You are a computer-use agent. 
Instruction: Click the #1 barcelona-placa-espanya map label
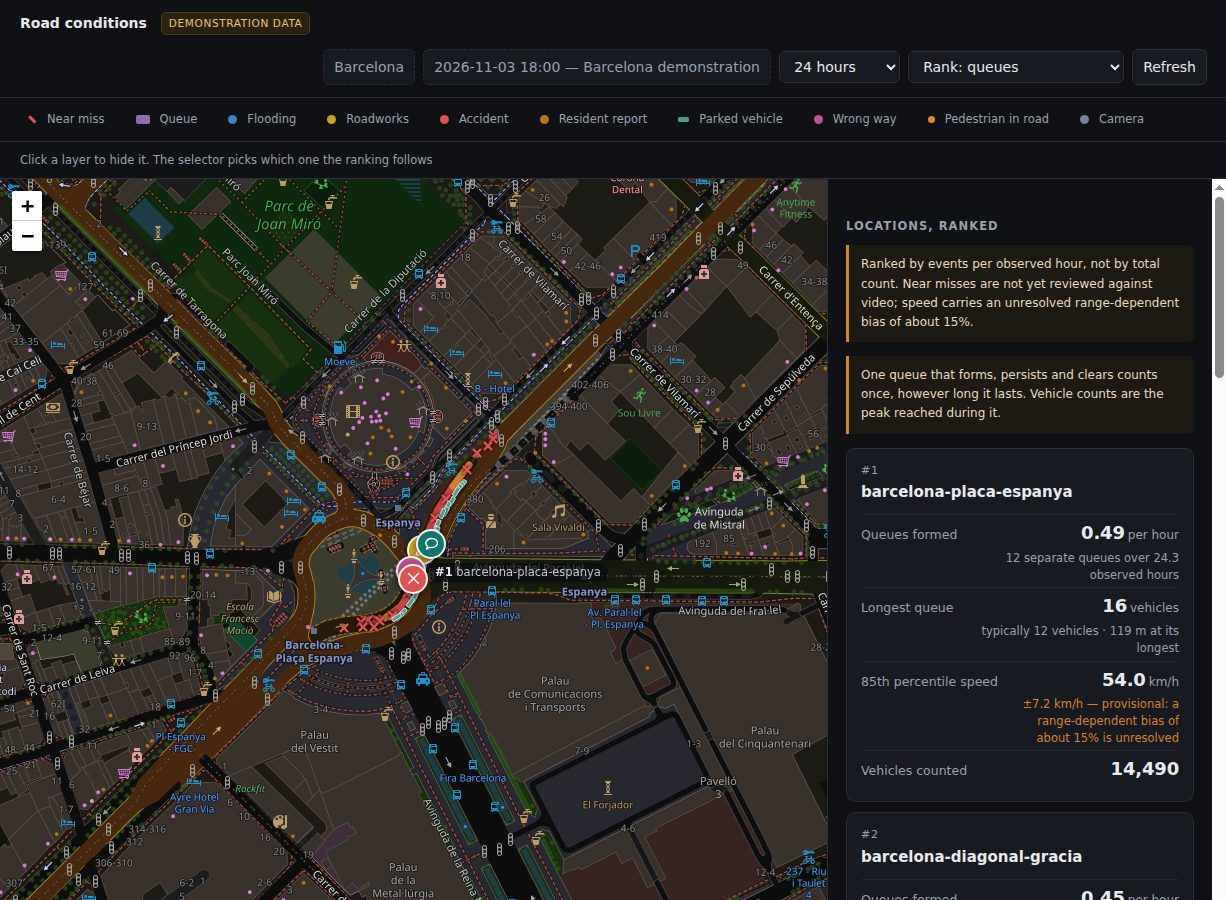click(x=518, y=571)
